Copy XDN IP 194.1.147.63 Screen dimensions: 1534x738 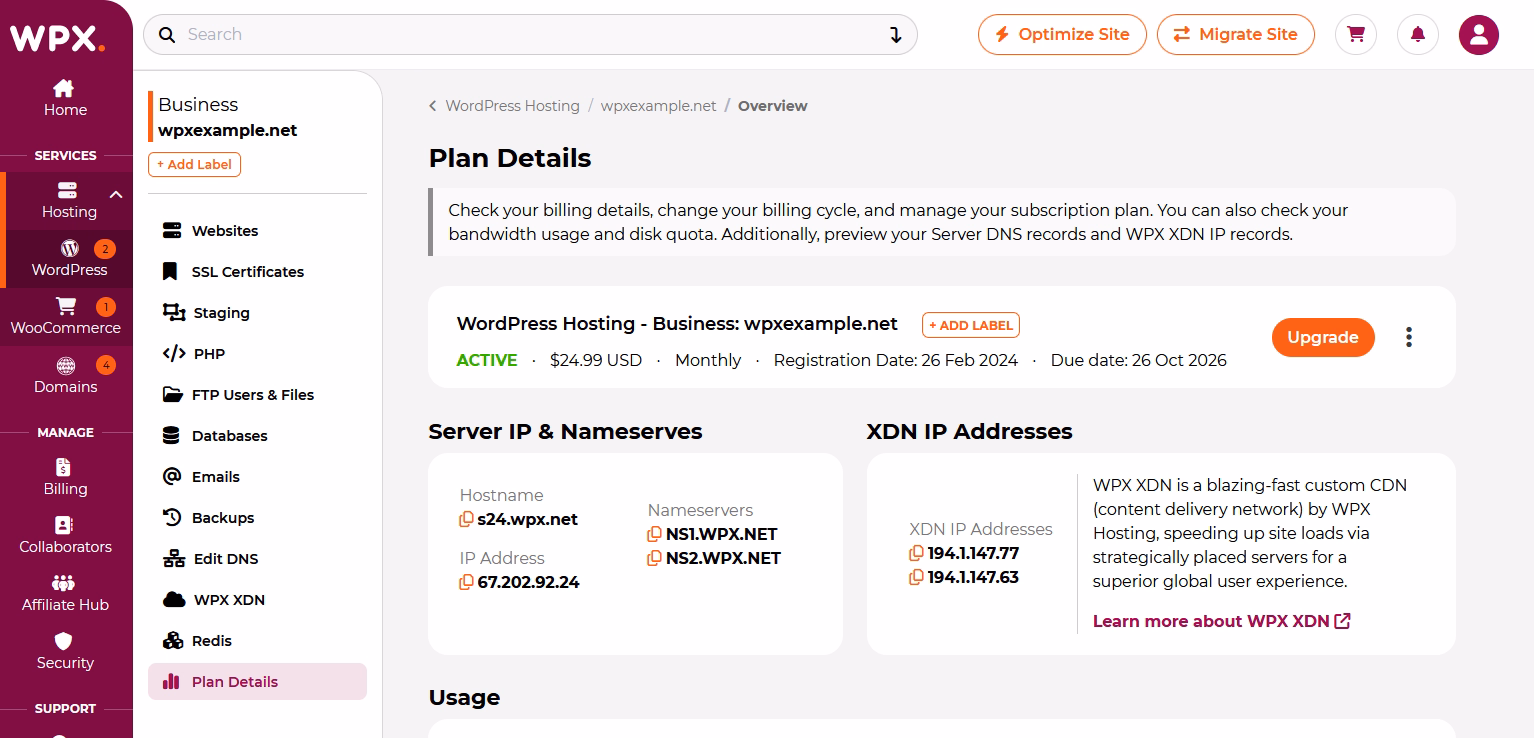916,578
